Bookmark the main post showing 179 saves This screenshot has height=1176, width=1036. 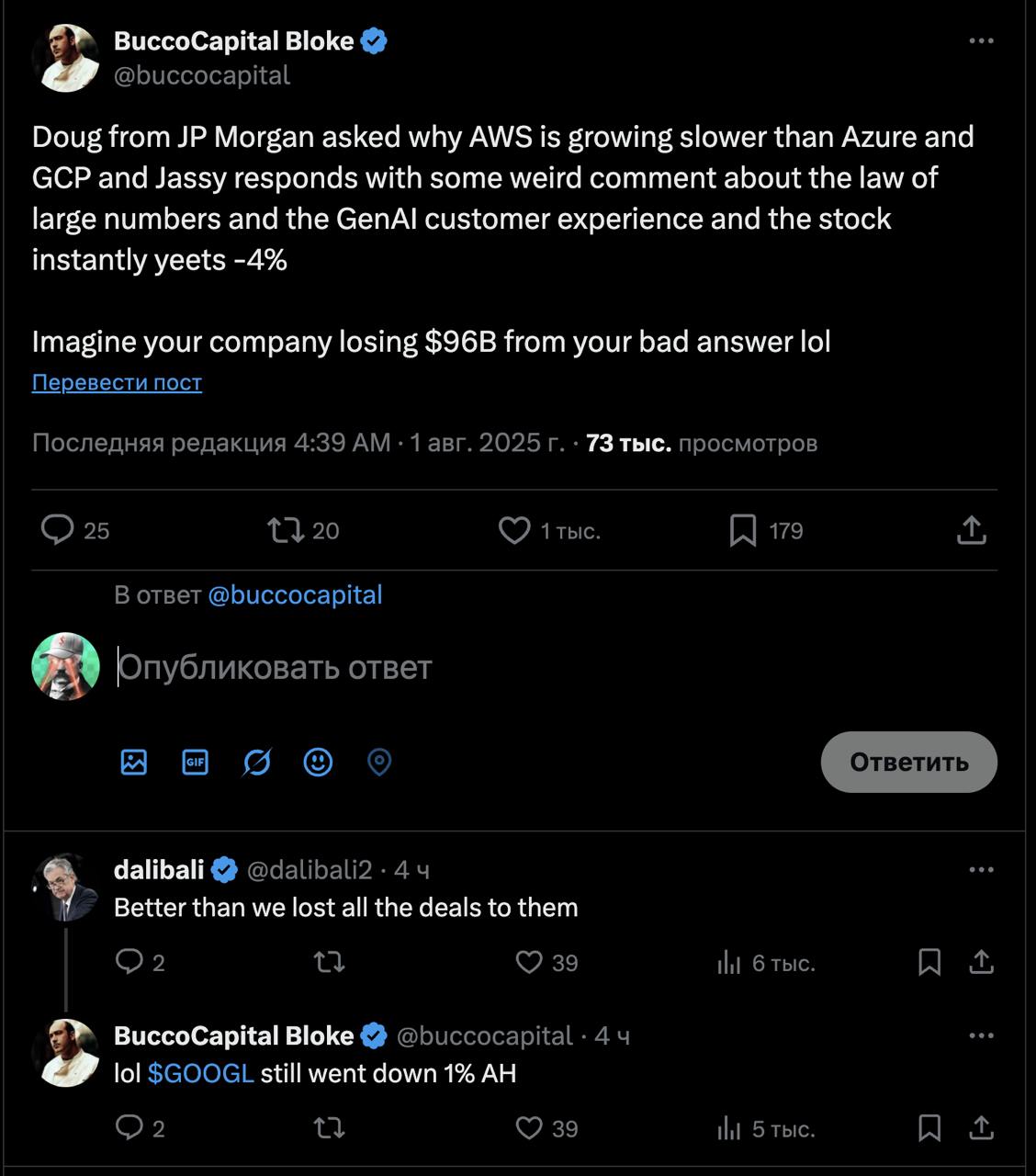(742, 530)
